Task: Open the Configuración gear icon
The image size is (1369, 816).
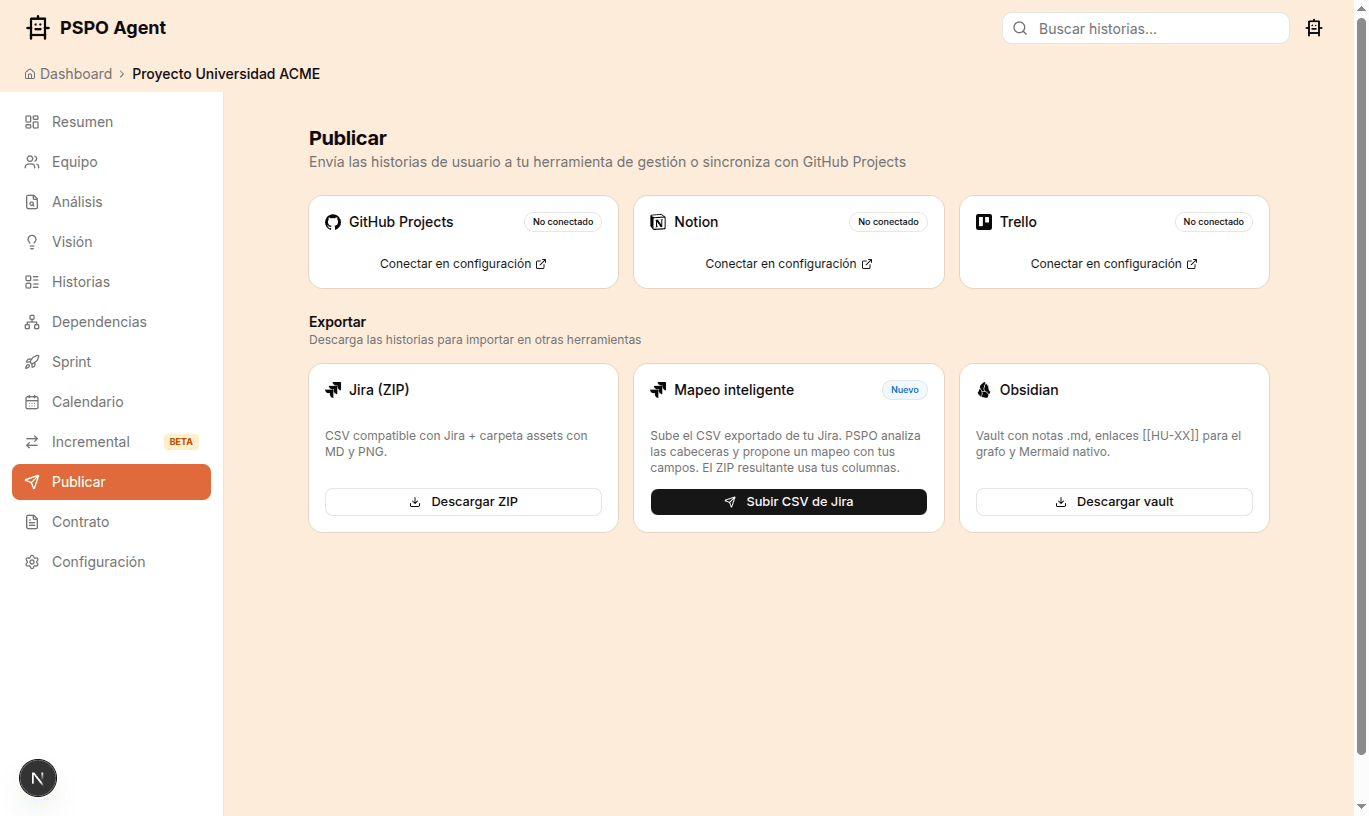Action: (x=31, y=561)
